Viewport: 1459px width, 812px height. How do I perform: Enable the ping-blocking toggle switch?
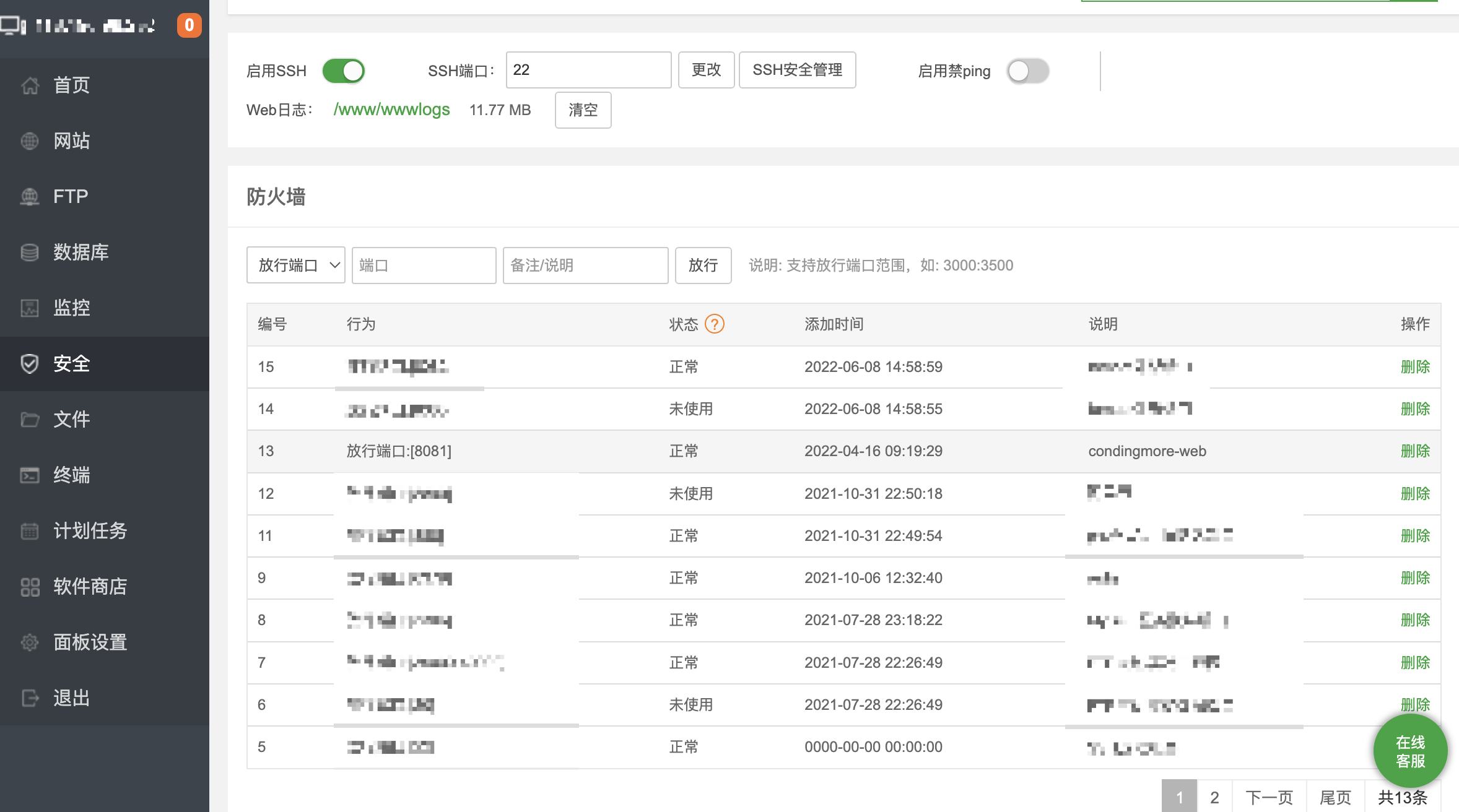point(1027,71)
